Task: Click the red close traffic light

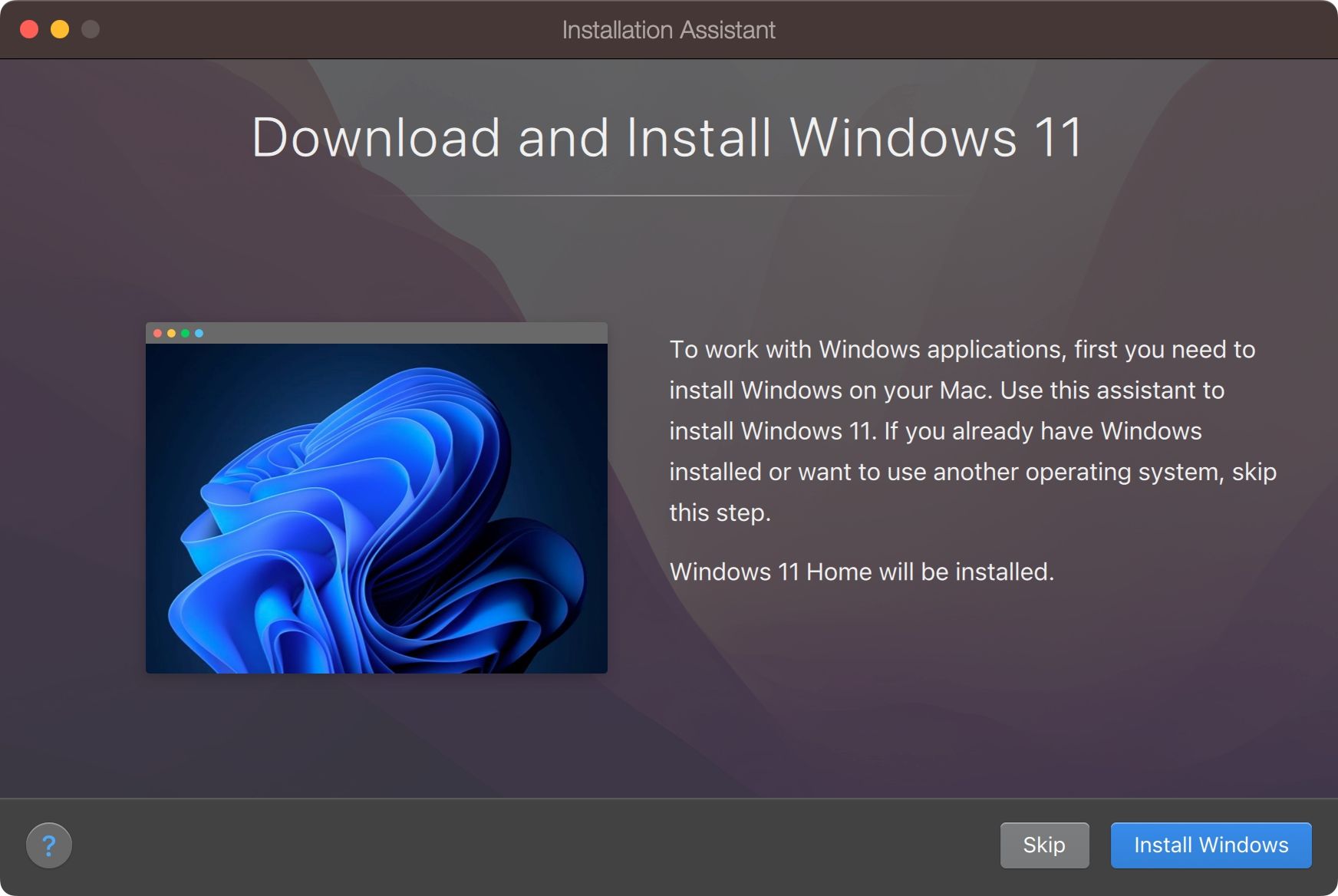Action: tap(29, 30)
